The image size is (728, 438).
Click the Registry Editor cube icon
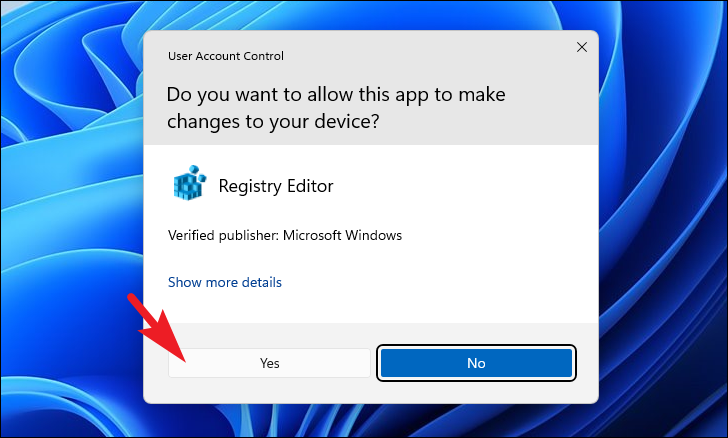tap(189, 183)
